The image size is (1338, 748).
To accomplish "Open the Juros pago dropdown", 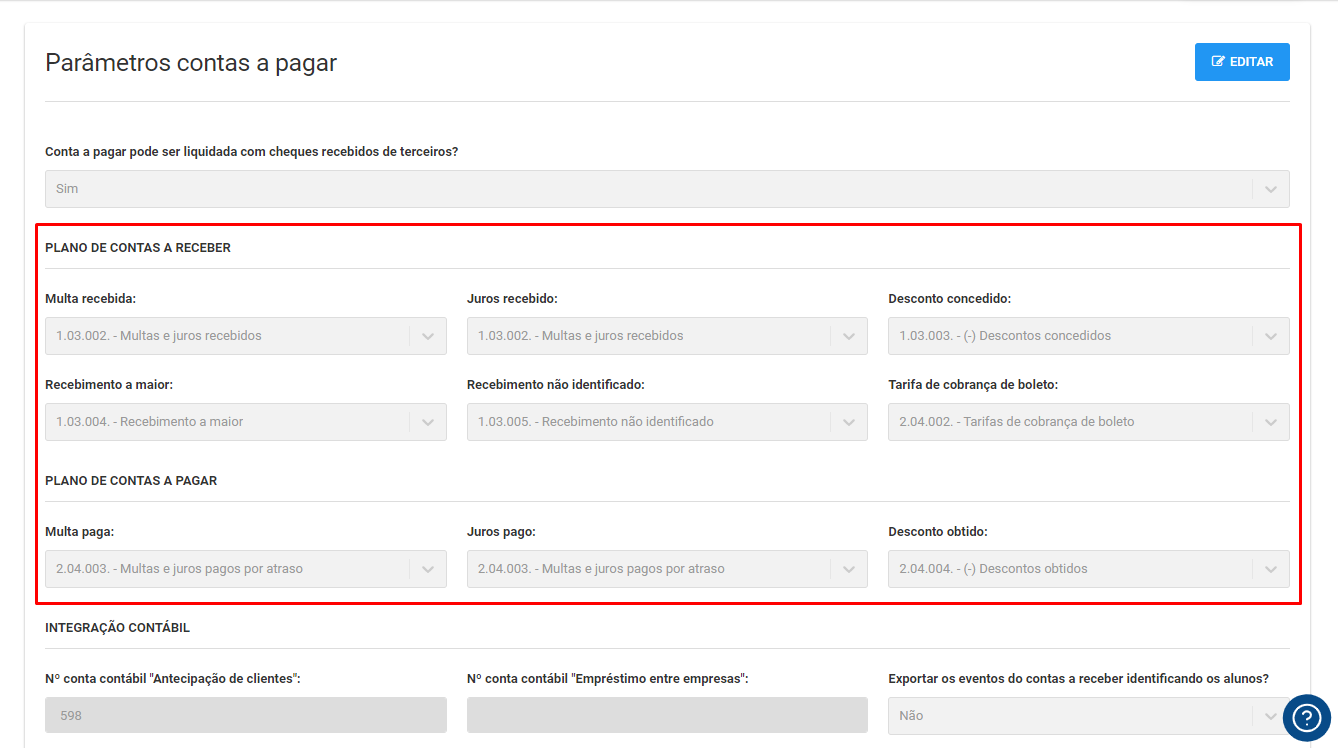I will (667, 569).
